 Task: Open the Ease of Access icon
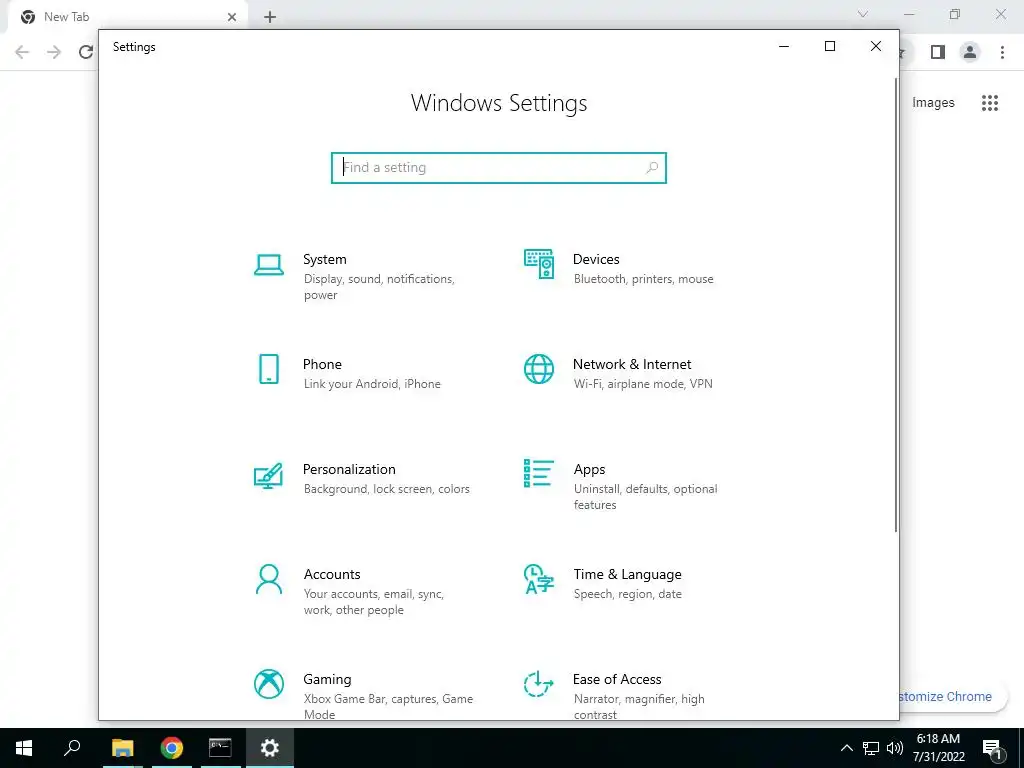pyautogui.click(x=539, y=684)
